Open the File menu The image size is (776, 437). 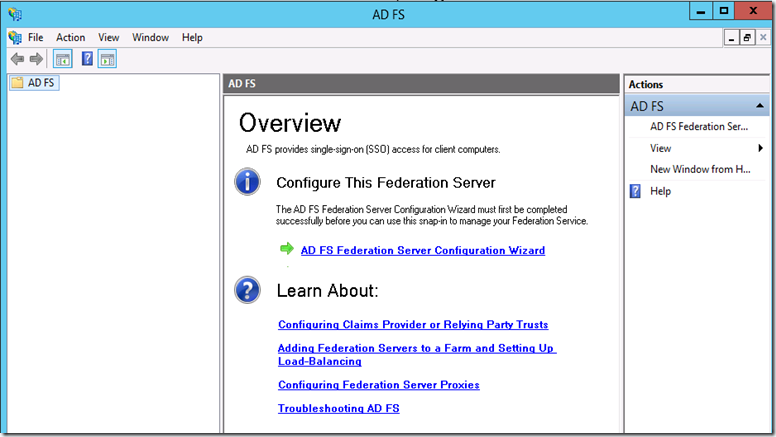coord(36,38)
